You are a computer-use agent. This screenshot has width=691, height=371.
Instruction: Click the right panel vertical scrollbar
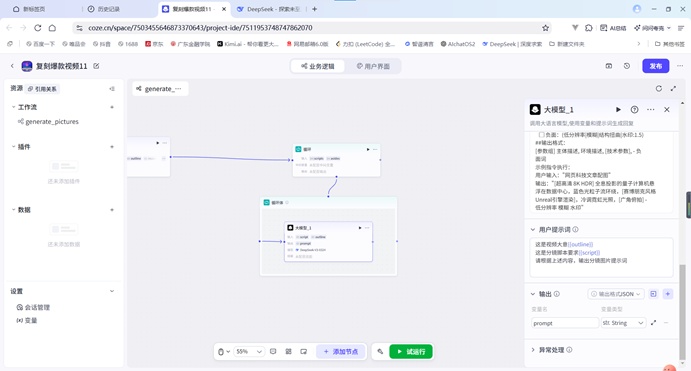(x=682, y=312)
